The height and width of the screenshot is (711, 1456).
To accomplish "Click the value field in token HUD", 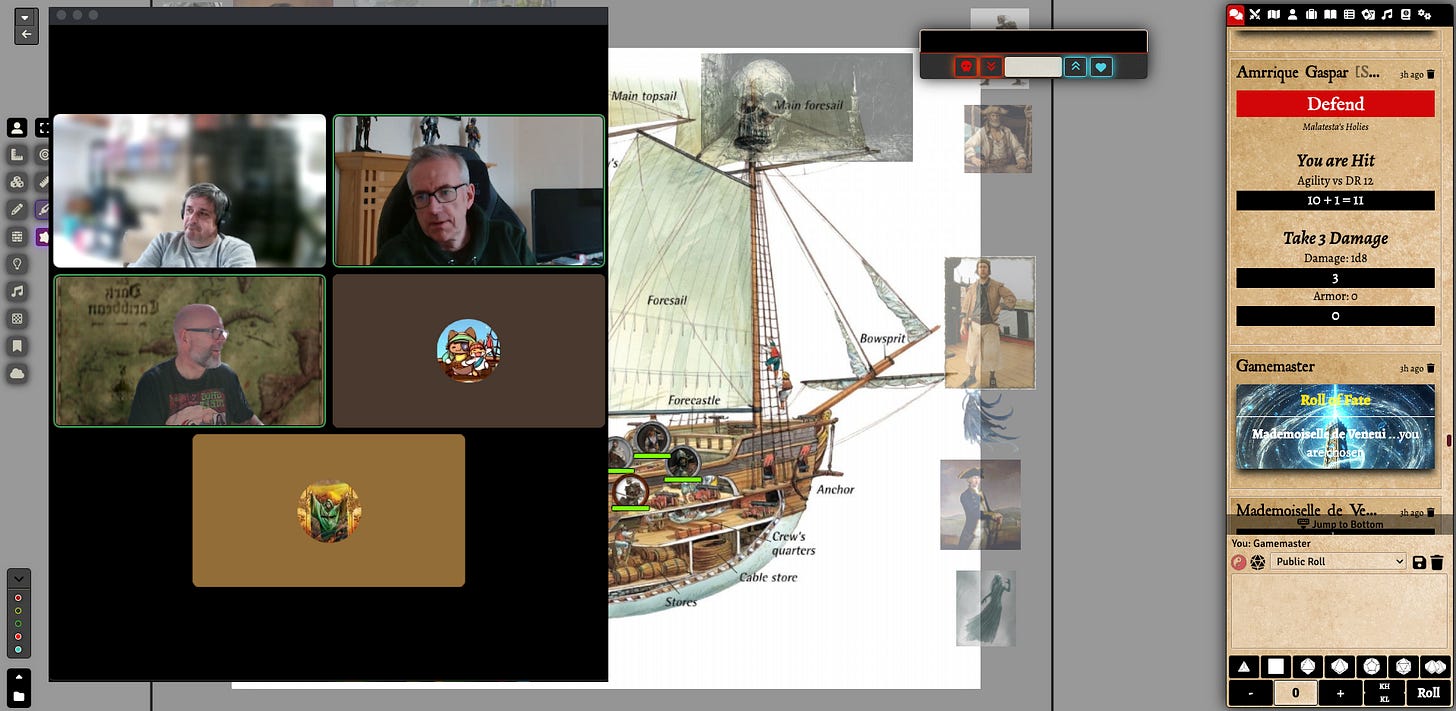I will 1033,67.
